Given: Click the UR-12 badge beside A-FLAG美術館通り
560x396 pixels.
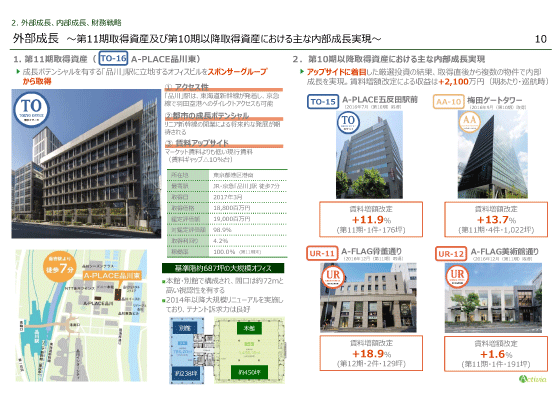Looking at the screenshot, I should 451,254.
